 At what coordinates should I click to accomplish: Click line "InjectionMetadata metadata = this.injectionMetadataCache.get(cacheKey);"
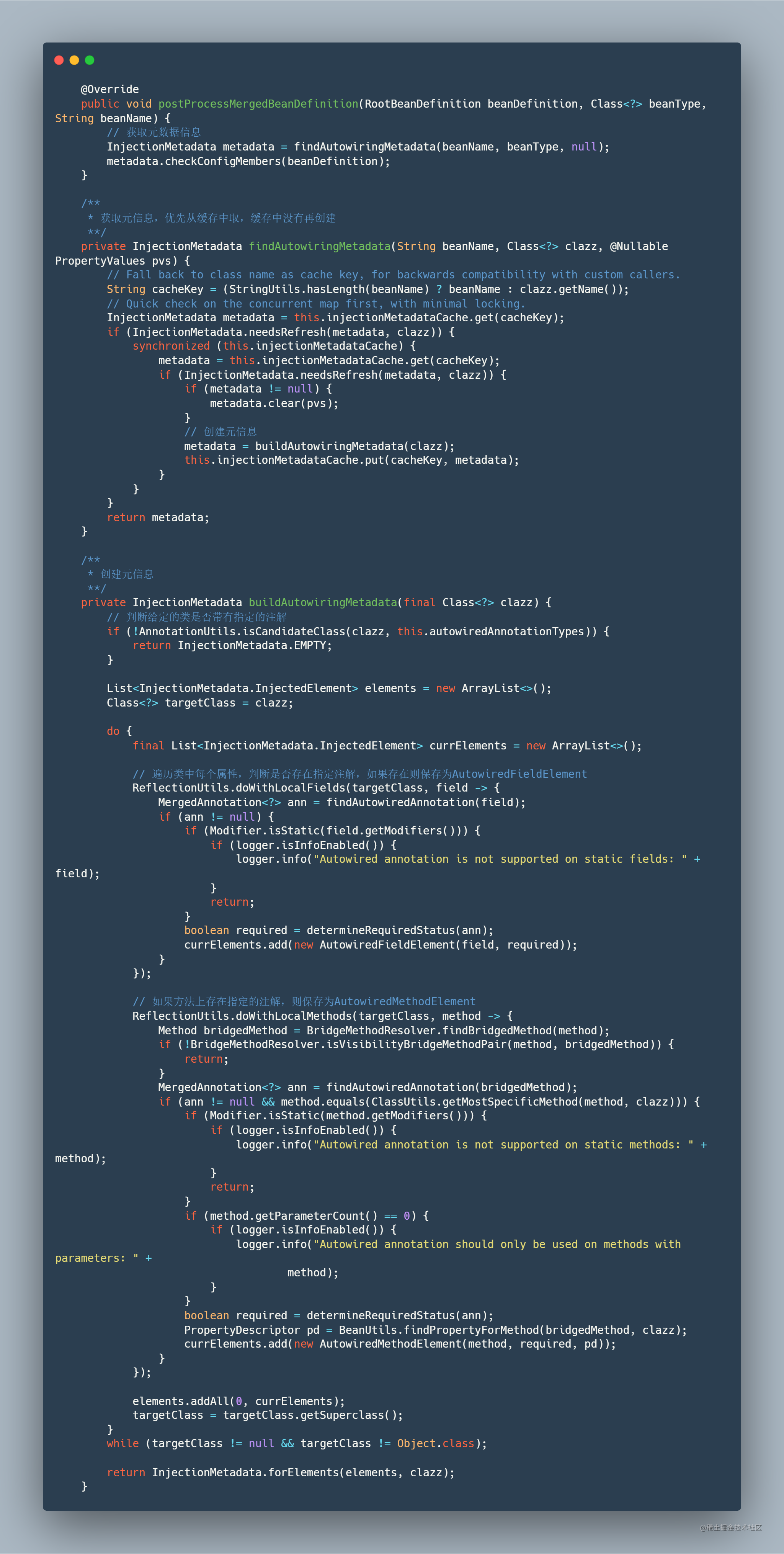point(335,317)
